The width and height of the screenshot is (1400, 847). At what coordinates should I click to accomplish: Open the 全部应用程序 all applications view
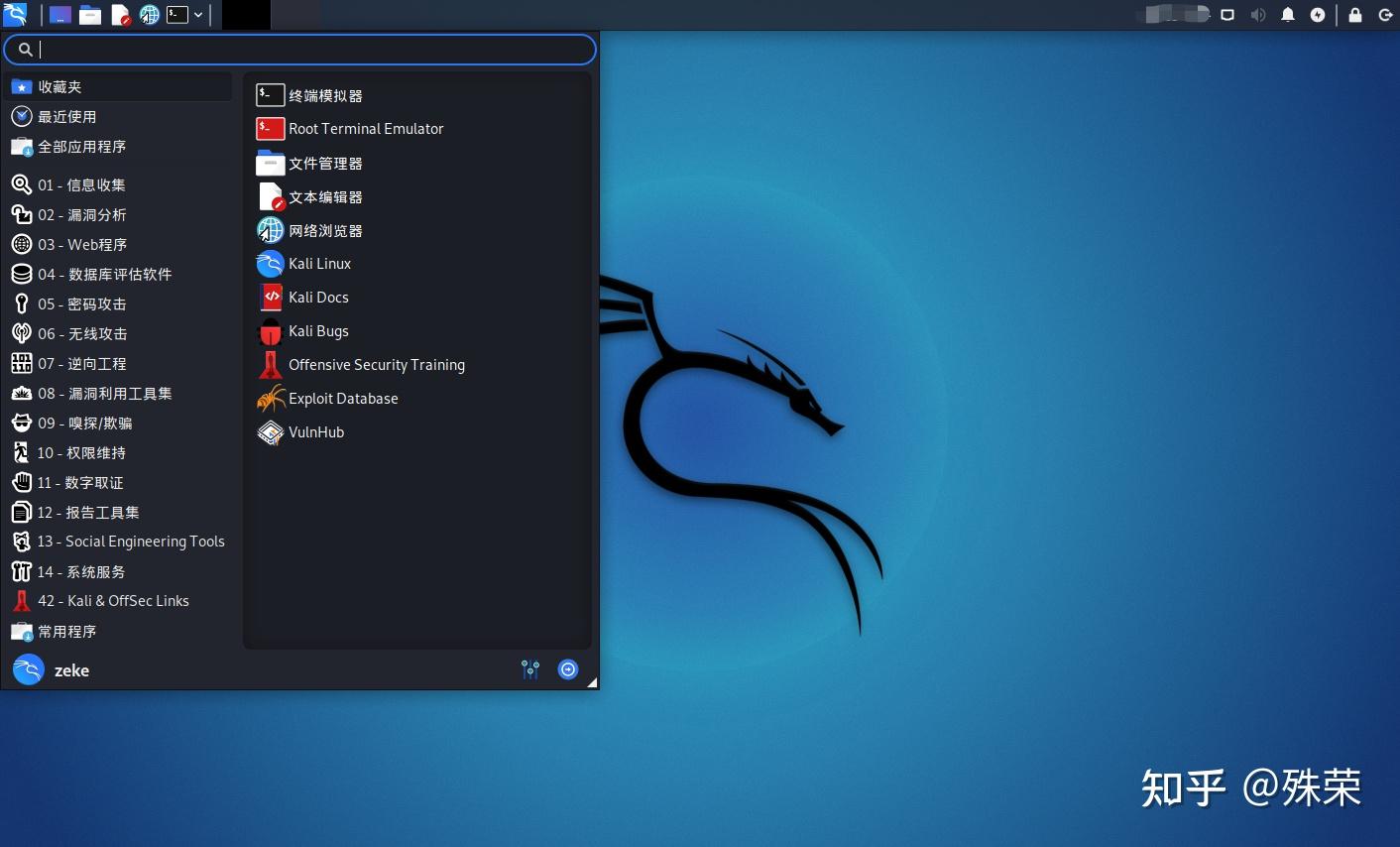[x=82, y=146]
